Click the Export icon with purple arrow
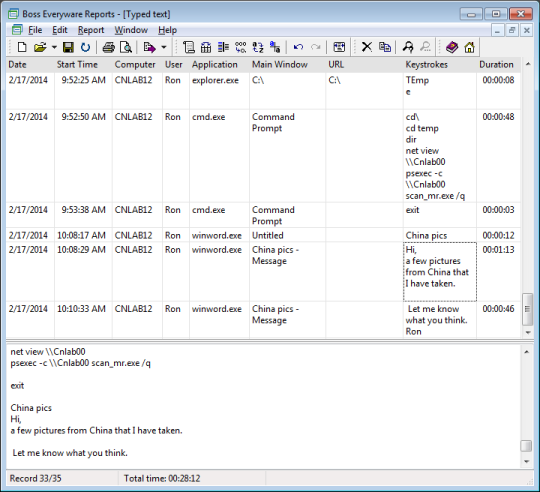Viewport: 540px width, 492px height. [x=149, y=47]
